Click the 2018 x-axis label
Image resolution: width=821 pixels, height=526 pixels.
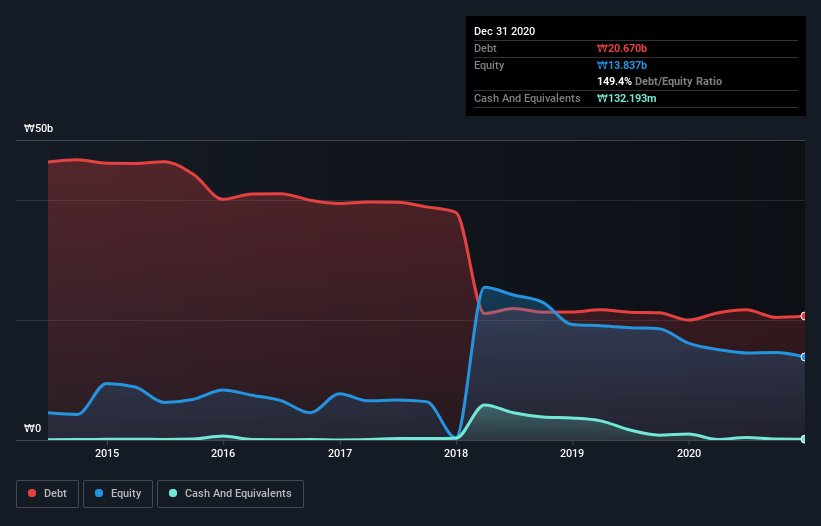click(x=456, y=453)
